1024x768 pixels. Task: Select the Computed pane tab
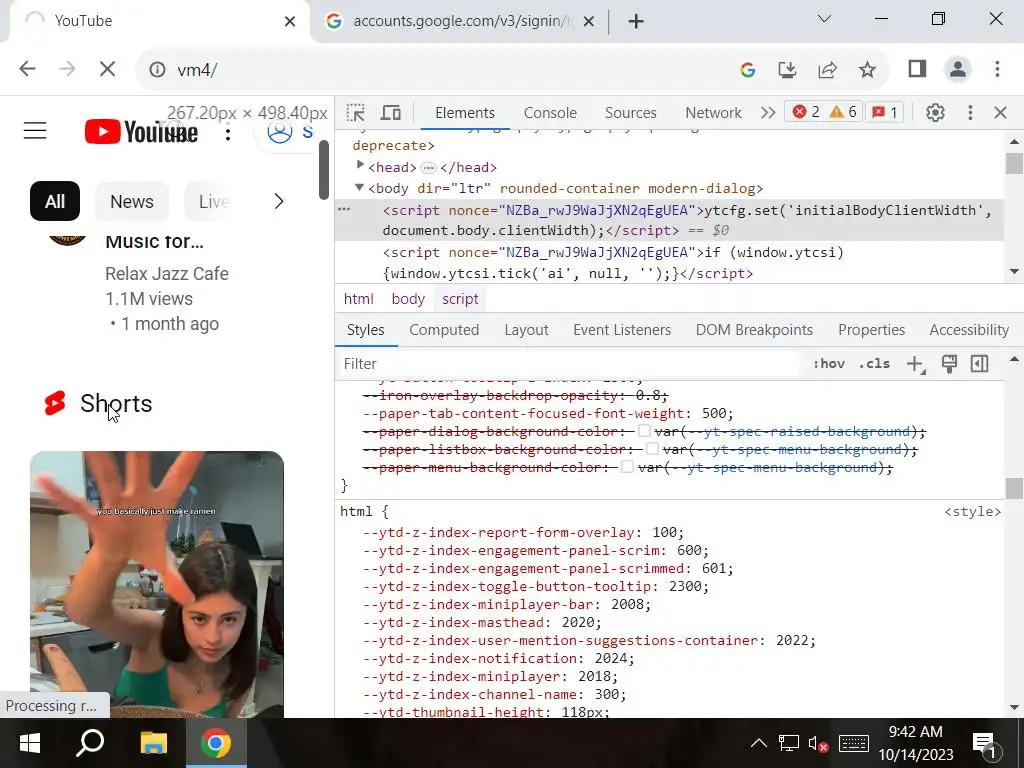(444, 330)
